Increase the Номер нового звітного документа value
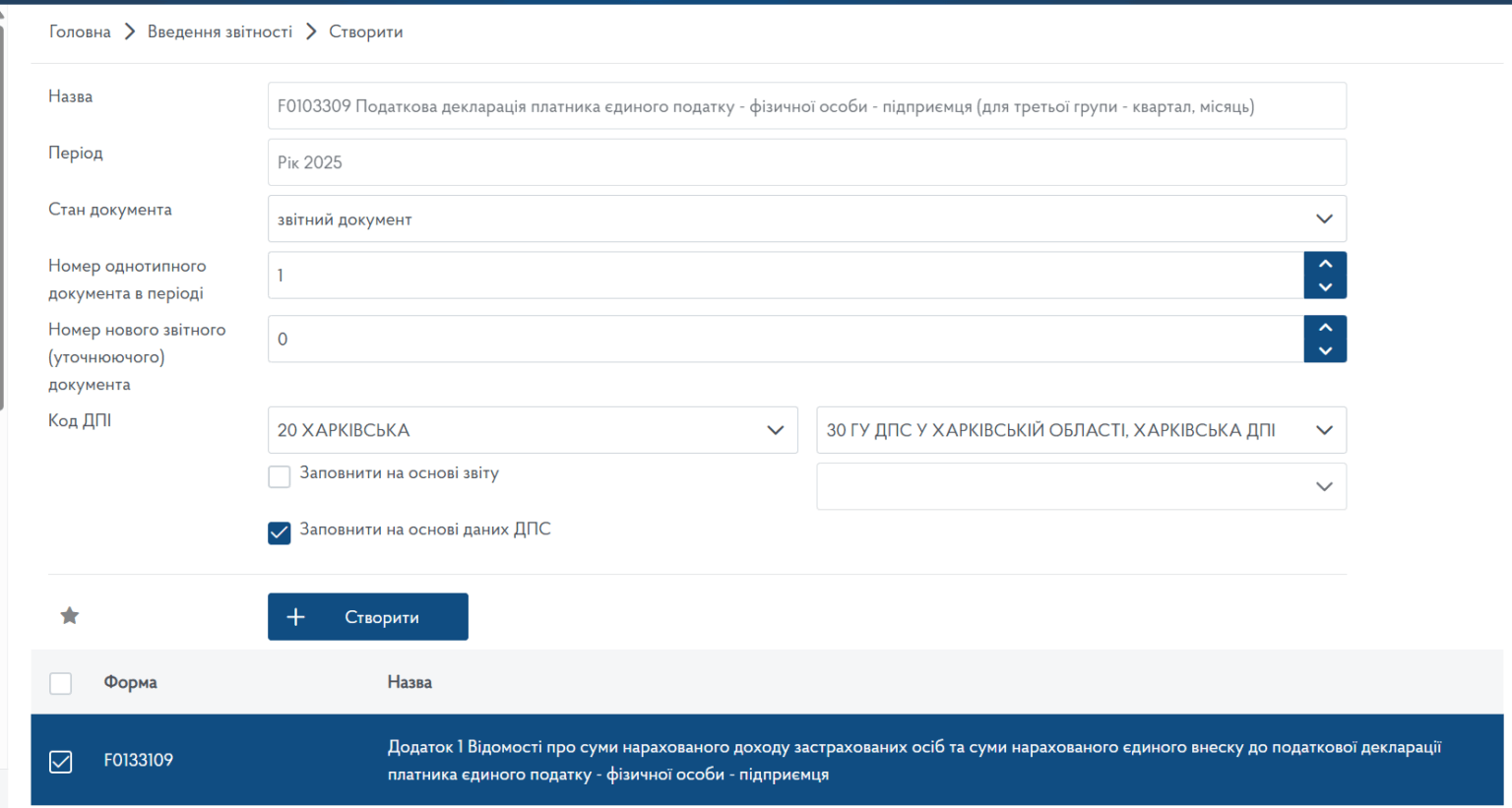 (x=1325, y=328)
